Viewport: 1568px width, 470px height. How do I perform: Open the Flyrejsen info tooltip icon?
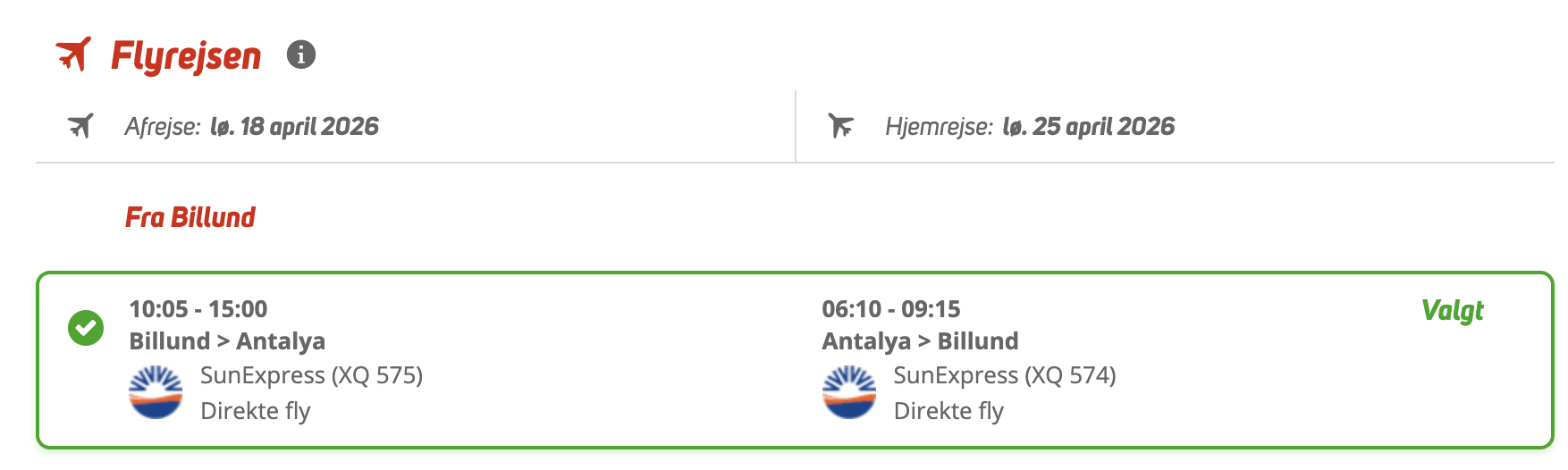click(301, 55)
